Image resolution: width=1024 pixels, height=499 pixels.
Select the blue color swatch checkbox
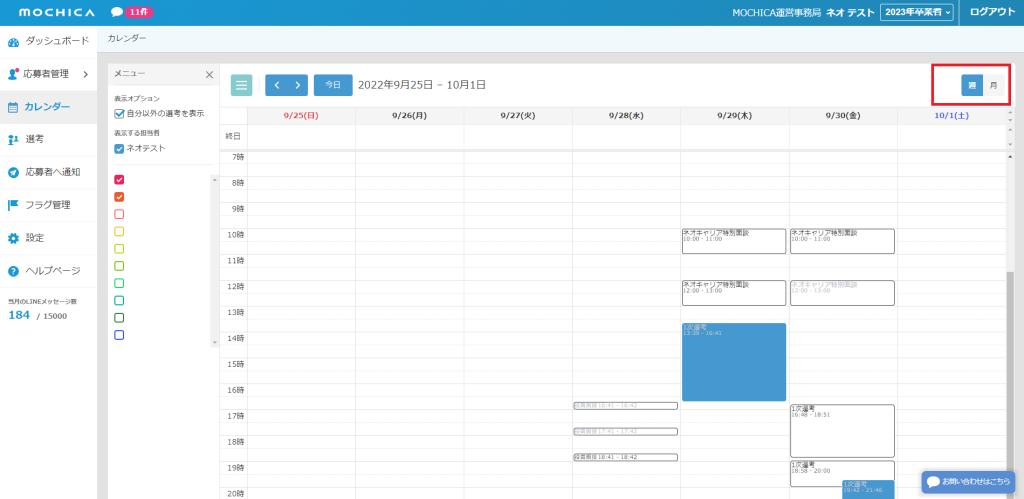pos(119,335)
